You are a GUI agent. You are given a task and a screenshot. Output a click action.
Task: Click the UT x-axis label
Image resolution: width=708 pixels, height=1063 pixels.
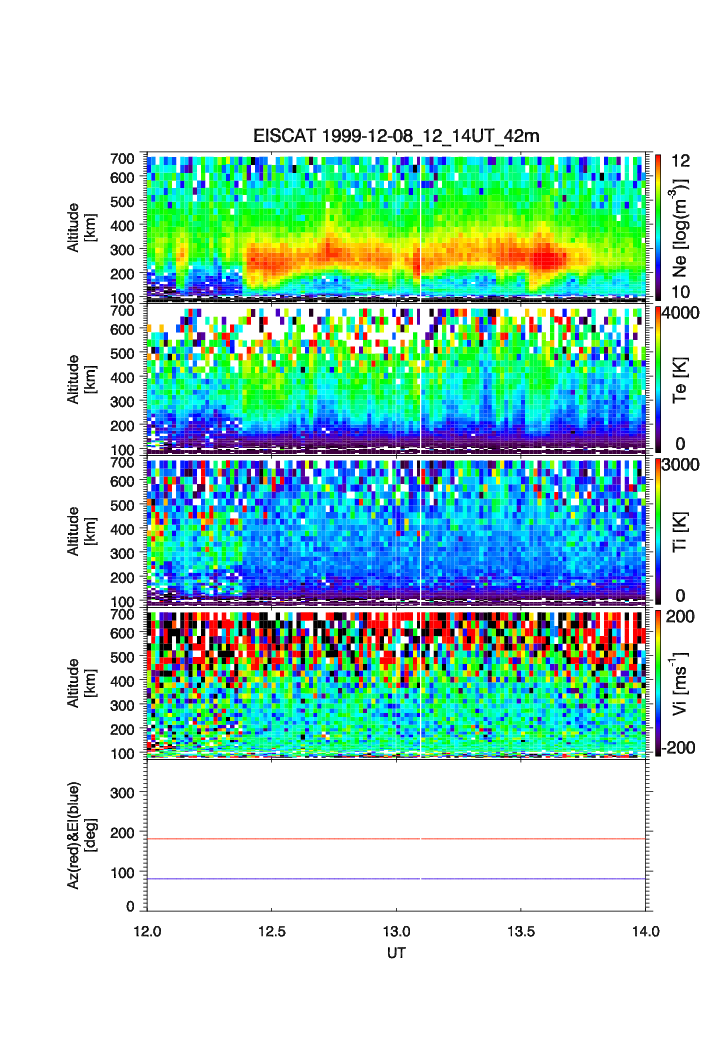pos(396,953)
